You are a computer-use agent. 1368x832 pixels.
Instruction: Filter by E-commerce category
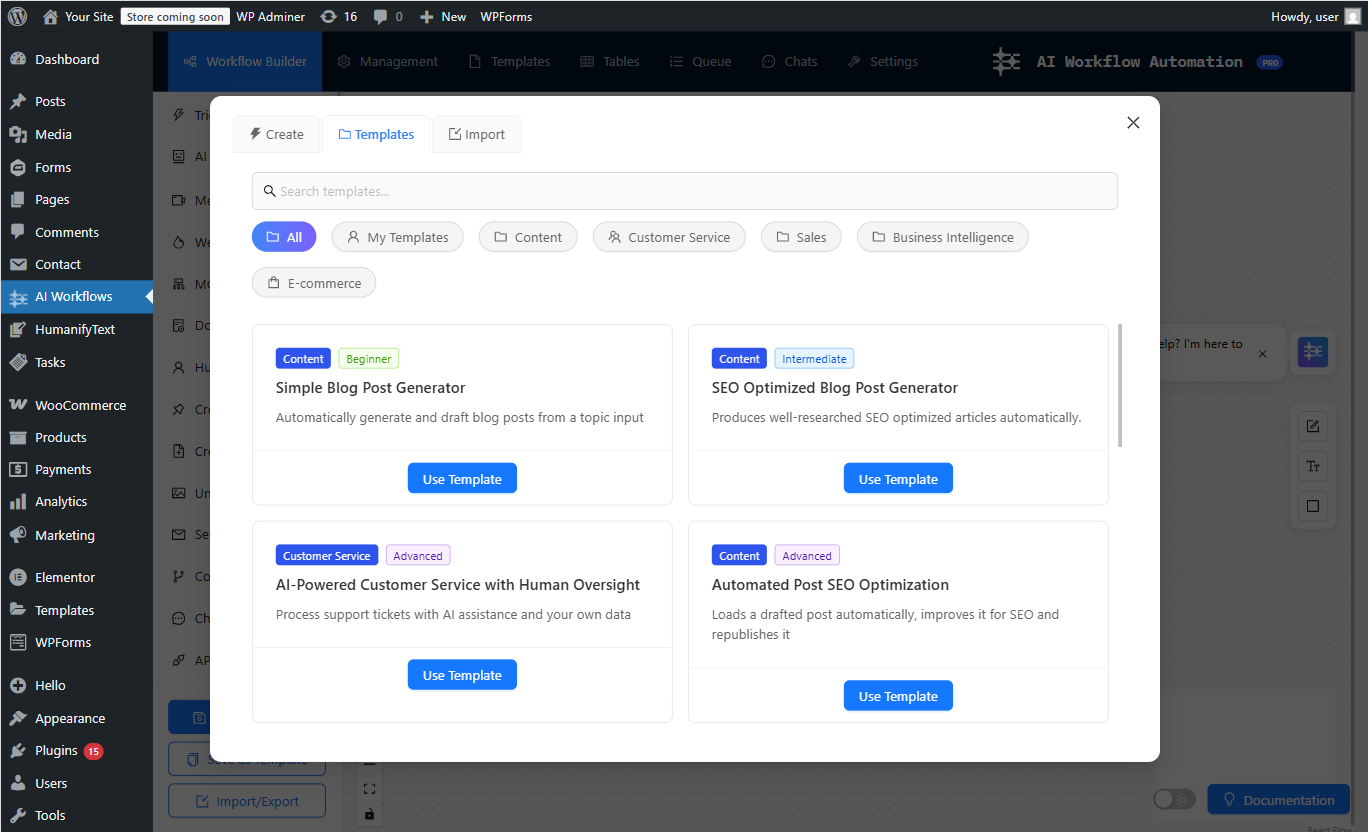[x=314, y=283]
